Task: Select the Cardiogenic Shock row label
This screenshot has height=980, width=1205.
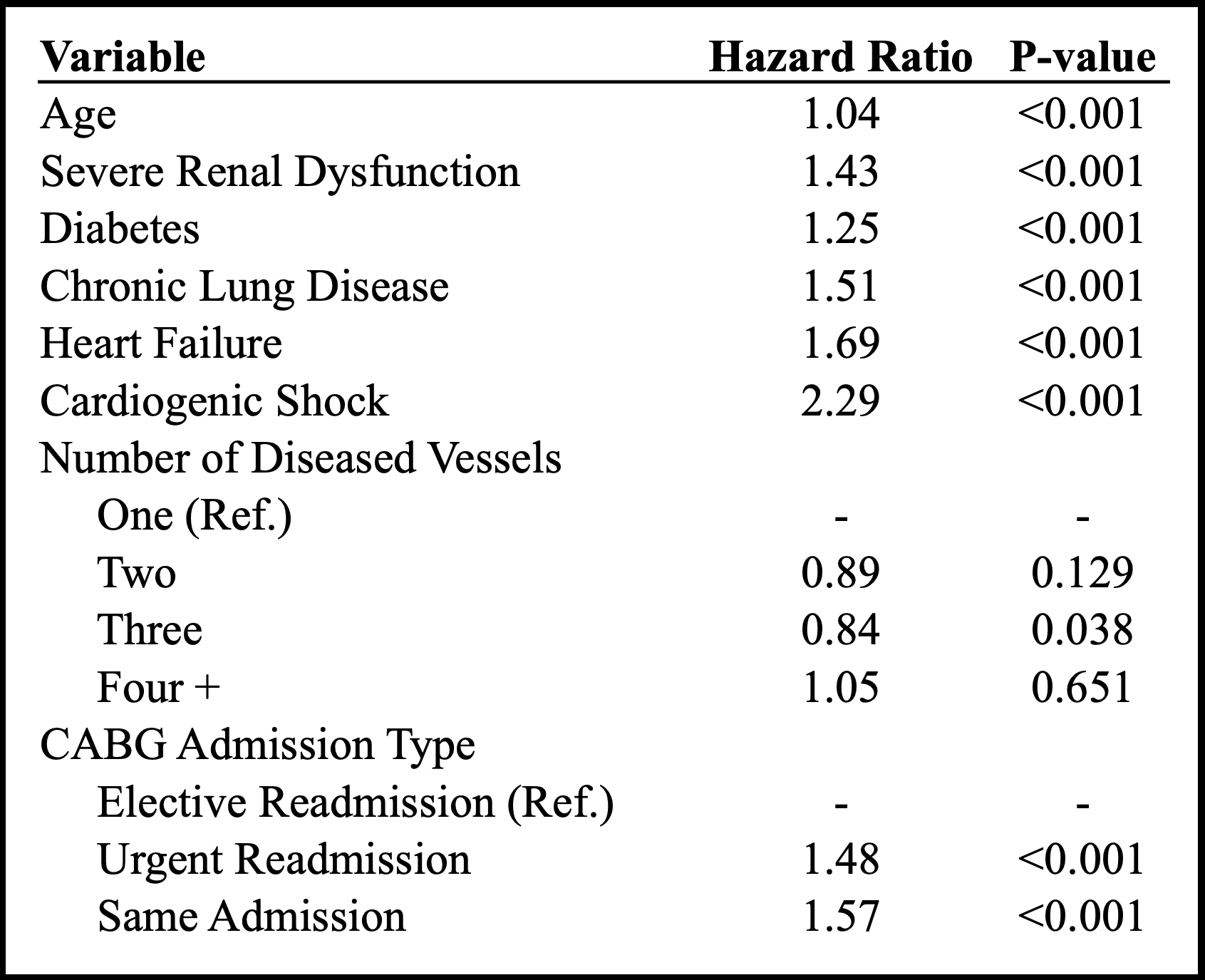Action: click(214, 401)
